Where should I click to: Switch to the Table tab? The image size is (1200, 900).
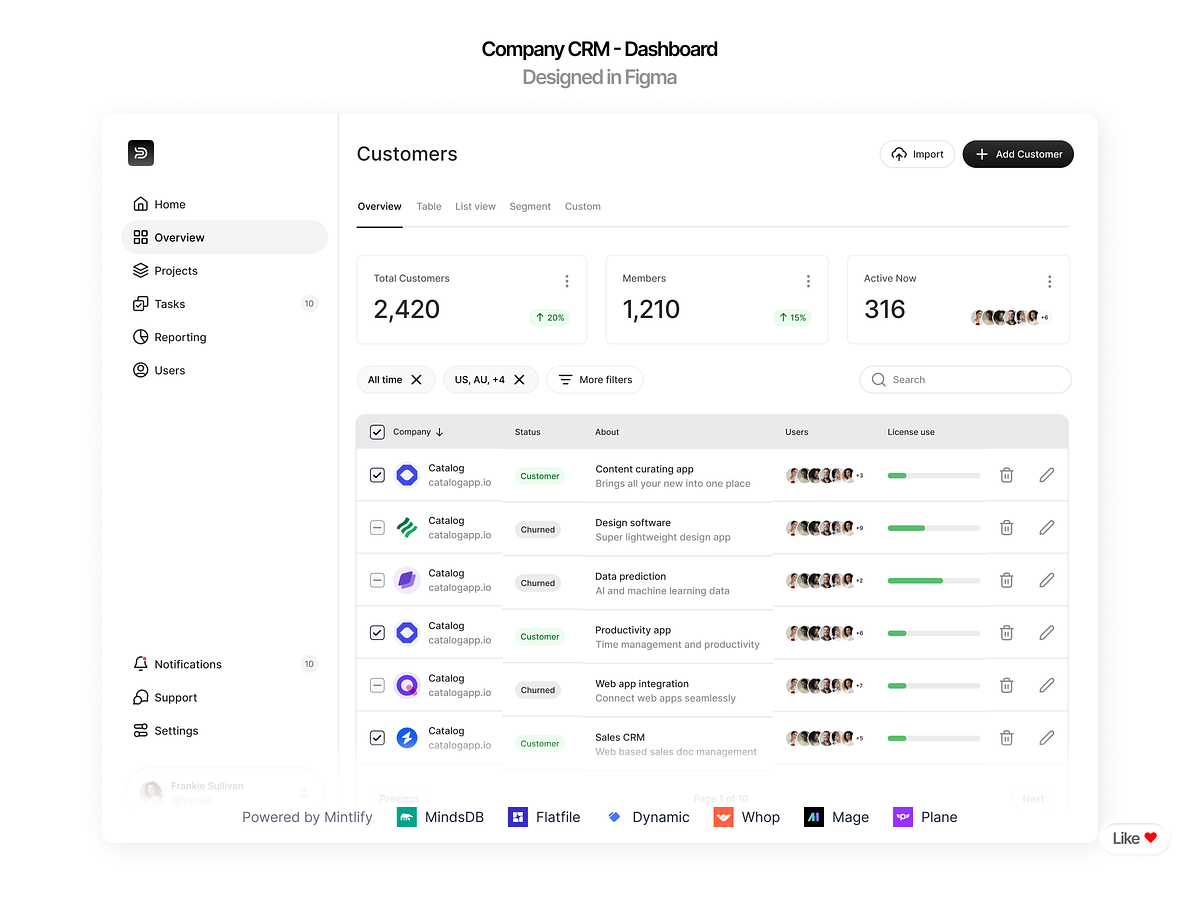tap(429, 206)
